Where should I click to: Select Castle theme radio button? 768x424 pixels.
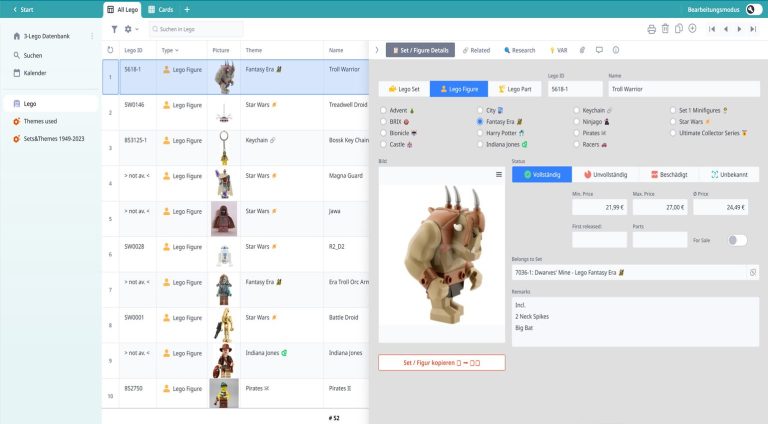click(x=384, y=145)
